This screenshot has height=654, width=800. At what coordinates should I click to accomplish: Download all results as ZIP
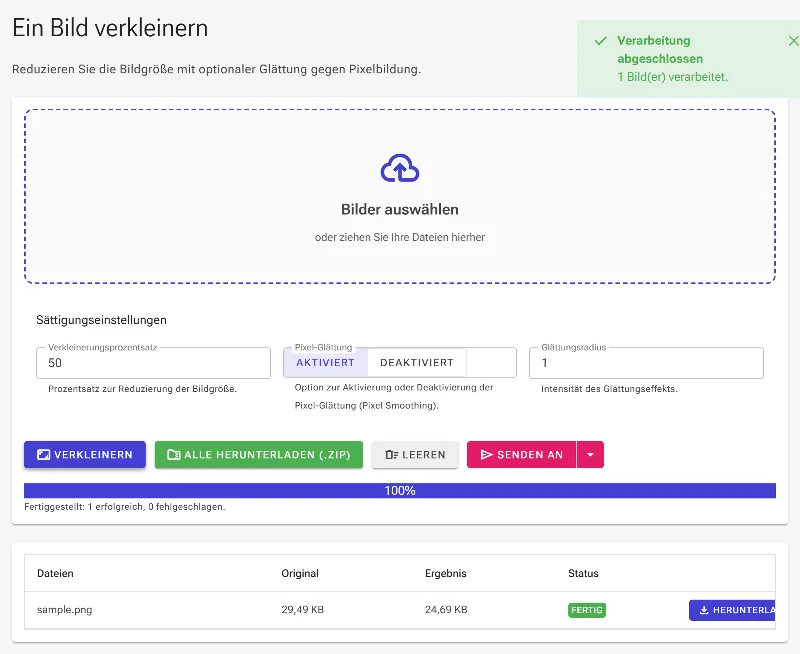click(259, 455)
